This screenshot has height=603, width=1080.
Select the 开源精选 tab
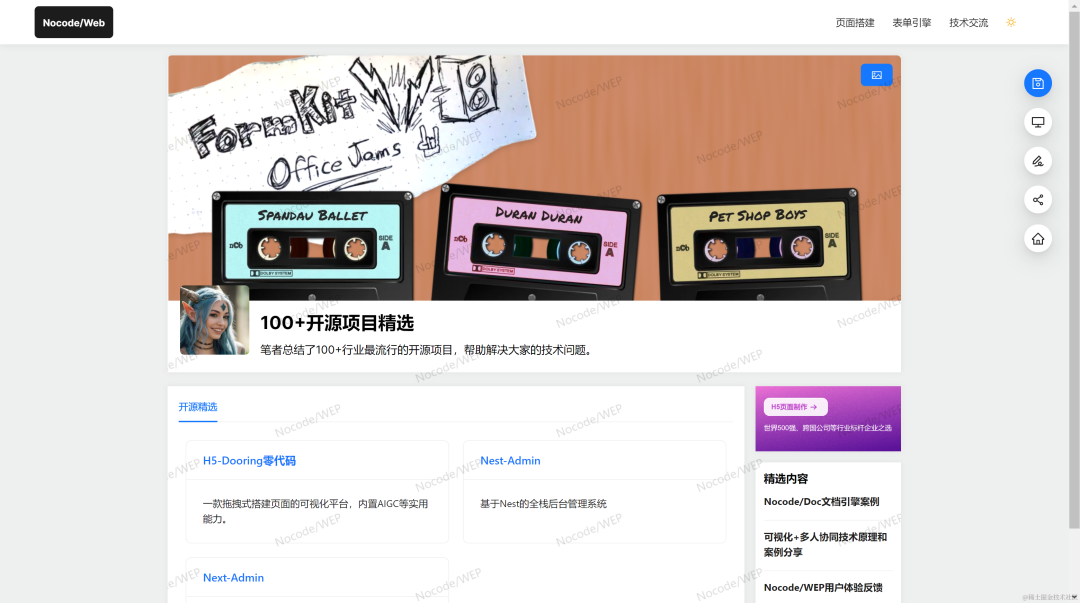click(198, 407)
